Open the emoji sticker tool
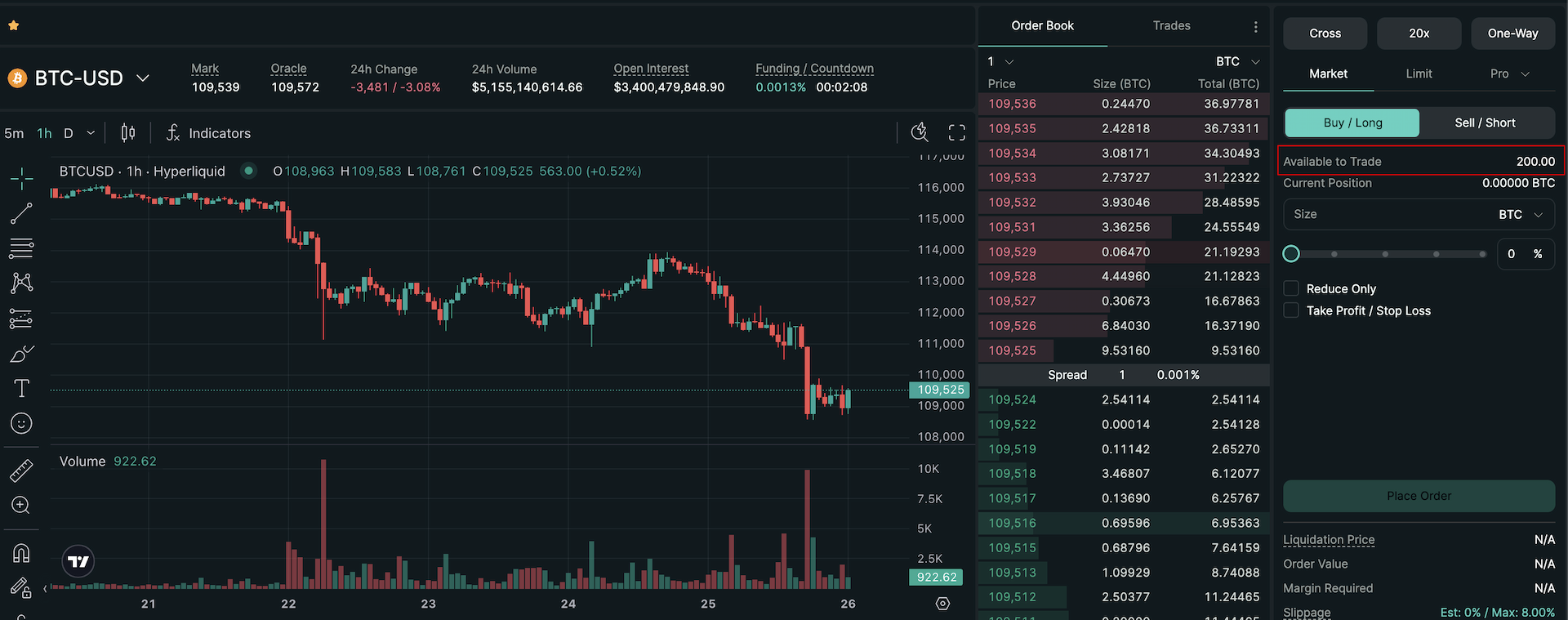This screenshot has width=1568, height=620. [x=21, y=423]
